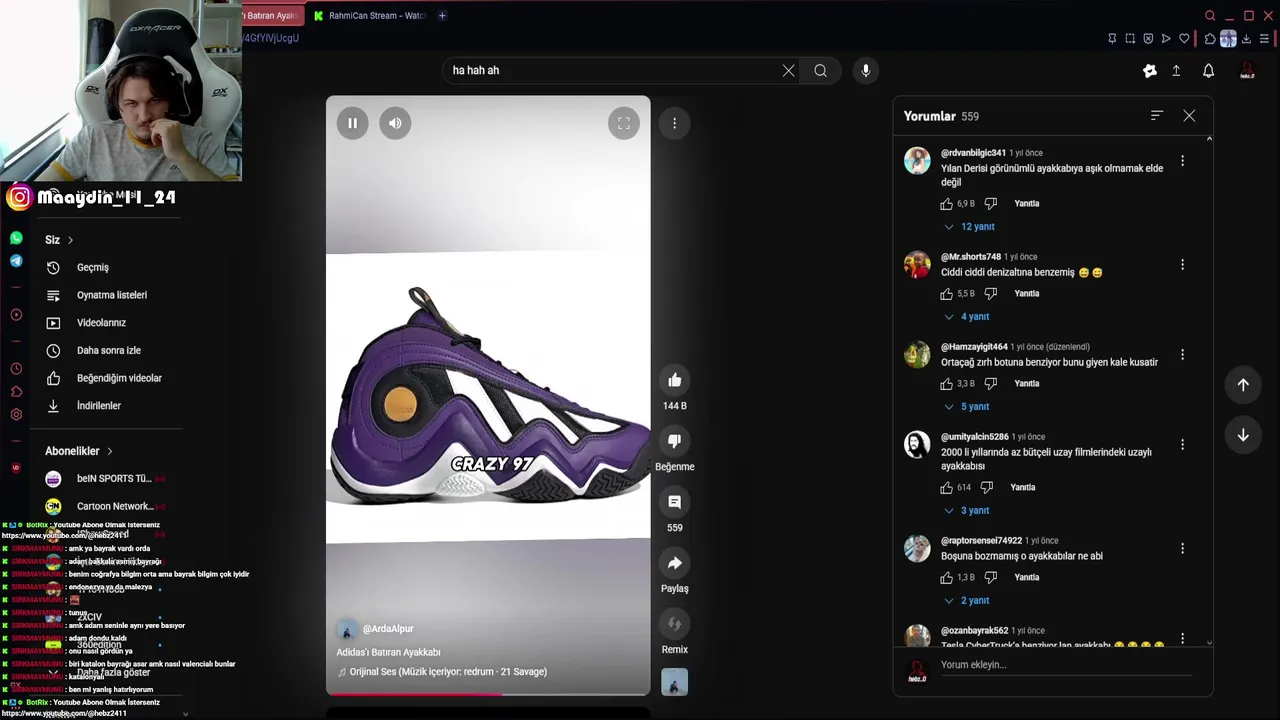1280x720 pixels.
Task: Expand 12 yanıt replies
Action: (x=970, y=227)
